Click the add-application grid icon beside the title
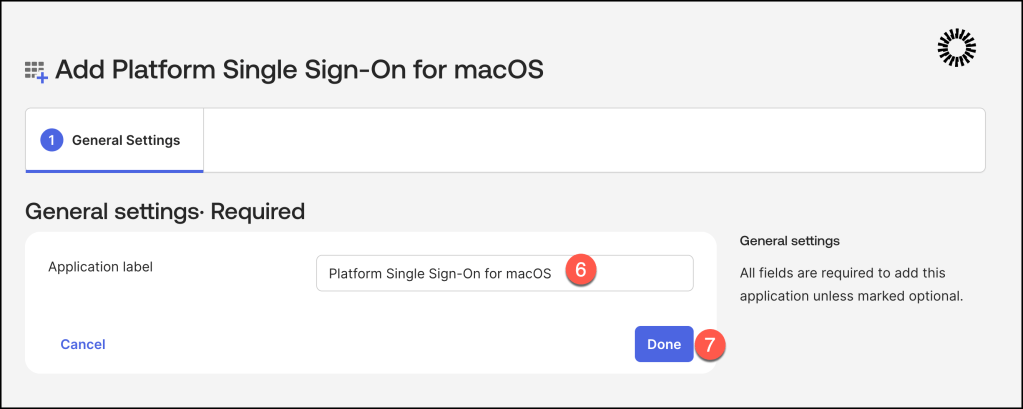The height and width of the screenshot is (409, 1023). tap(35, 70)
